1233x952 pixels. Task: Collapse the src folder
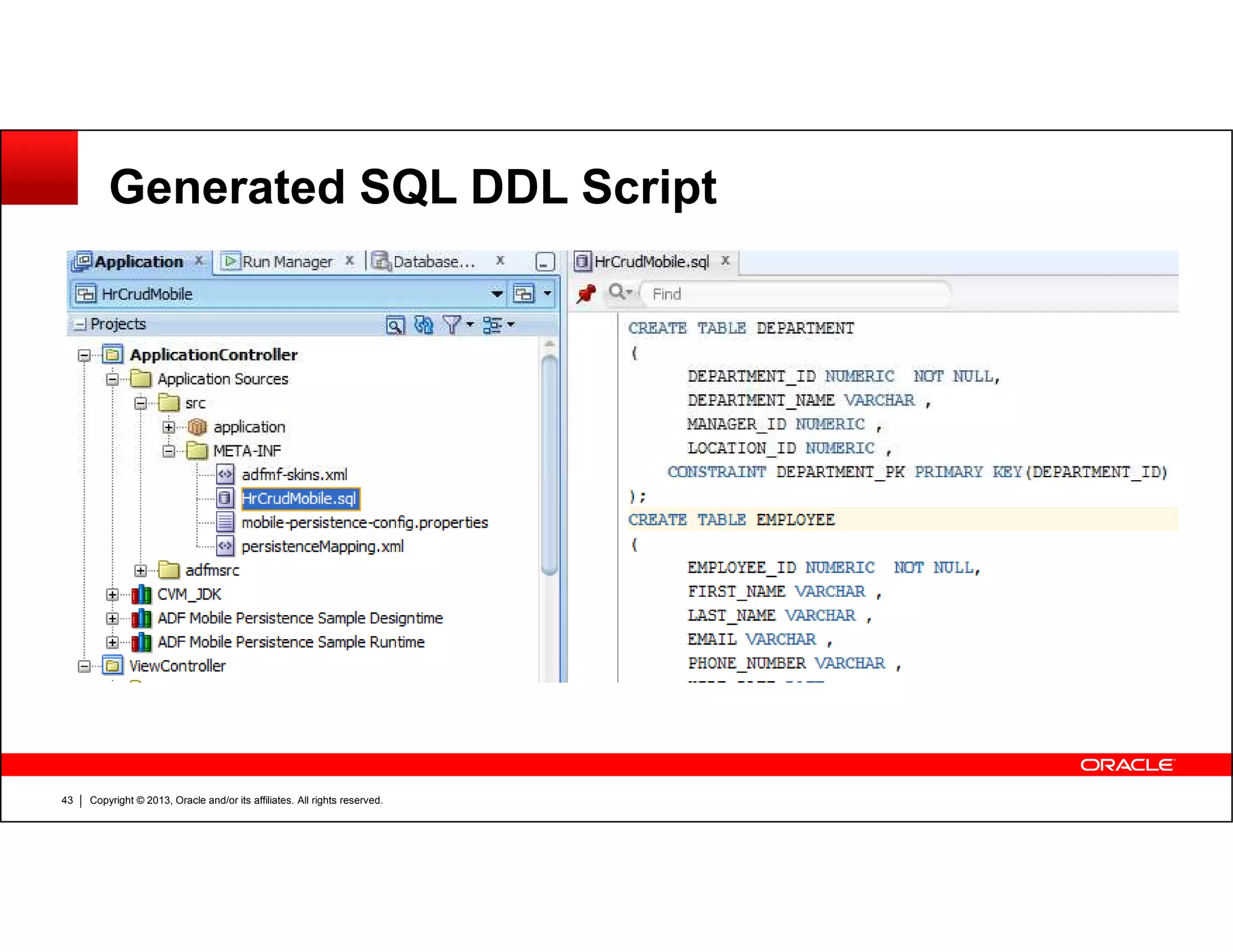(x=140, y=403)
